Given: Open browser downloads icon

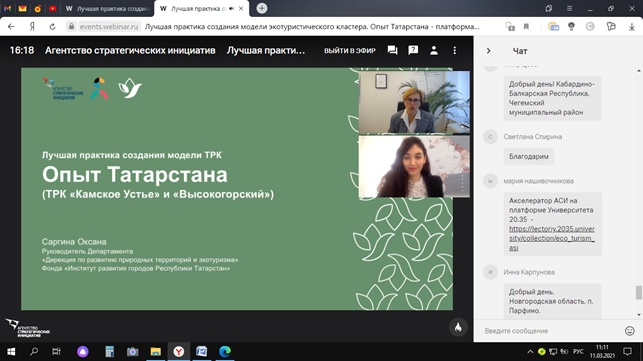Looking at the screenshot, I should point(632,27).
